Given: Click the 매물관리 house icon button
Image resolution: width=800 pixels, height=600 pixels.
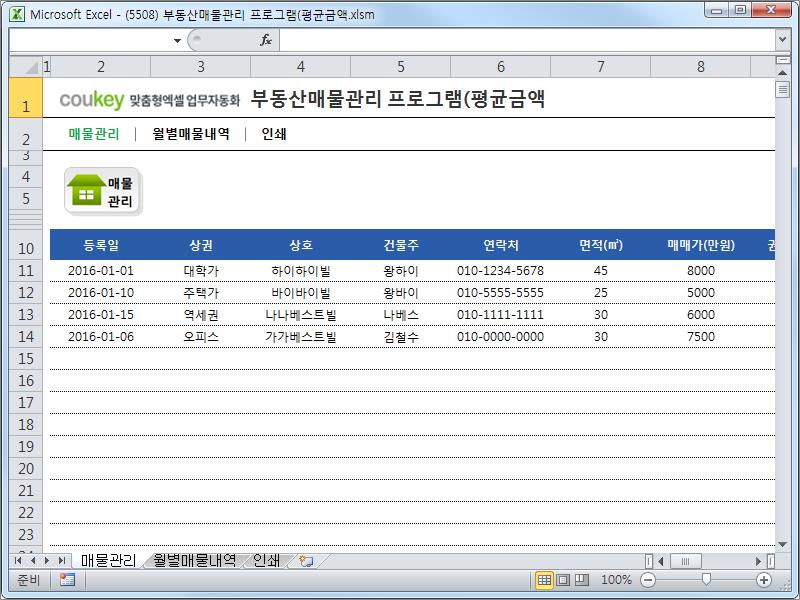Looking at the screenshot, I should [x=103, y=191].
